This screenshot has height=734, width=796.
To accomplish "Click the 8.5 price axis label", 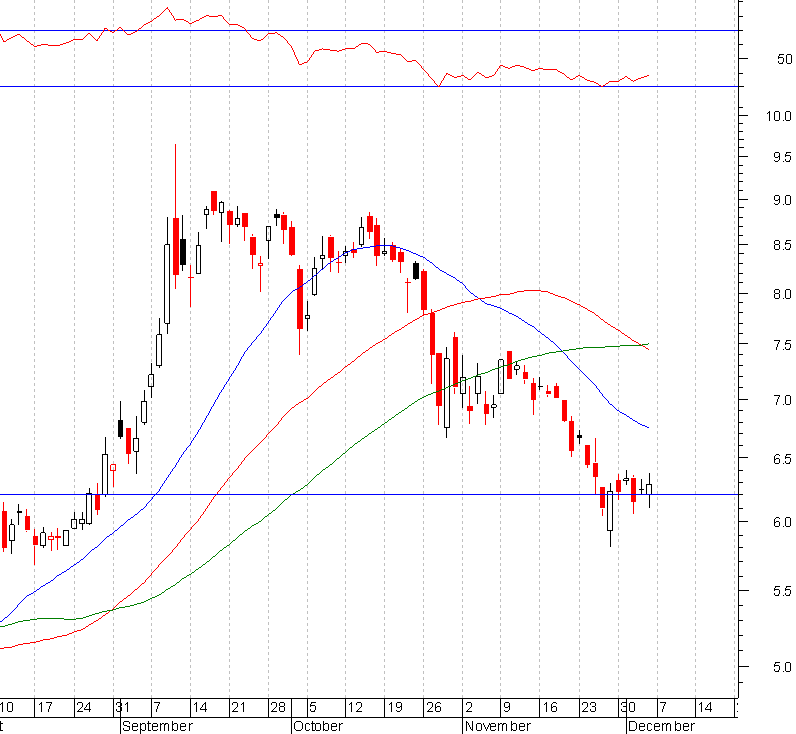I will point(782,246).
